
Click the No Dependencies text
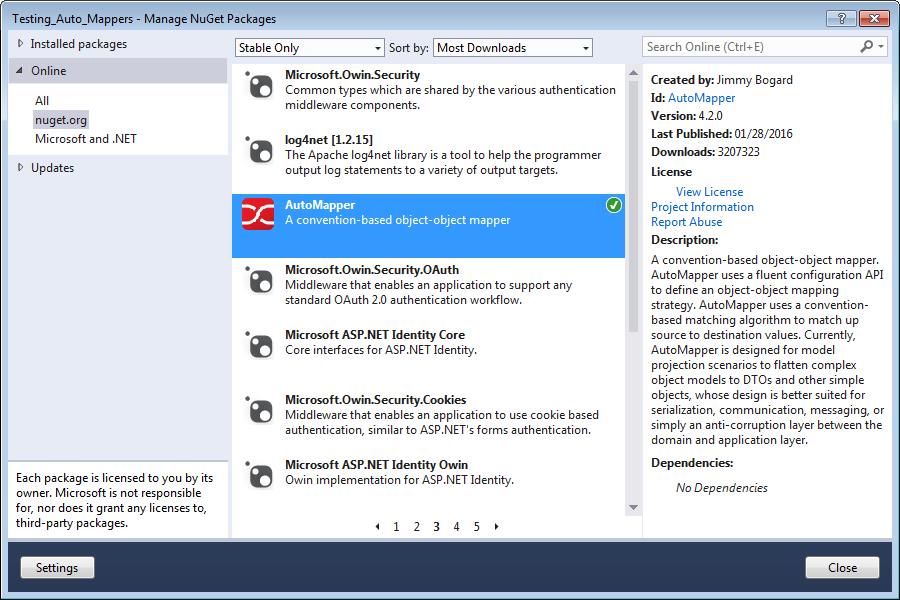[x=721, y=487]
